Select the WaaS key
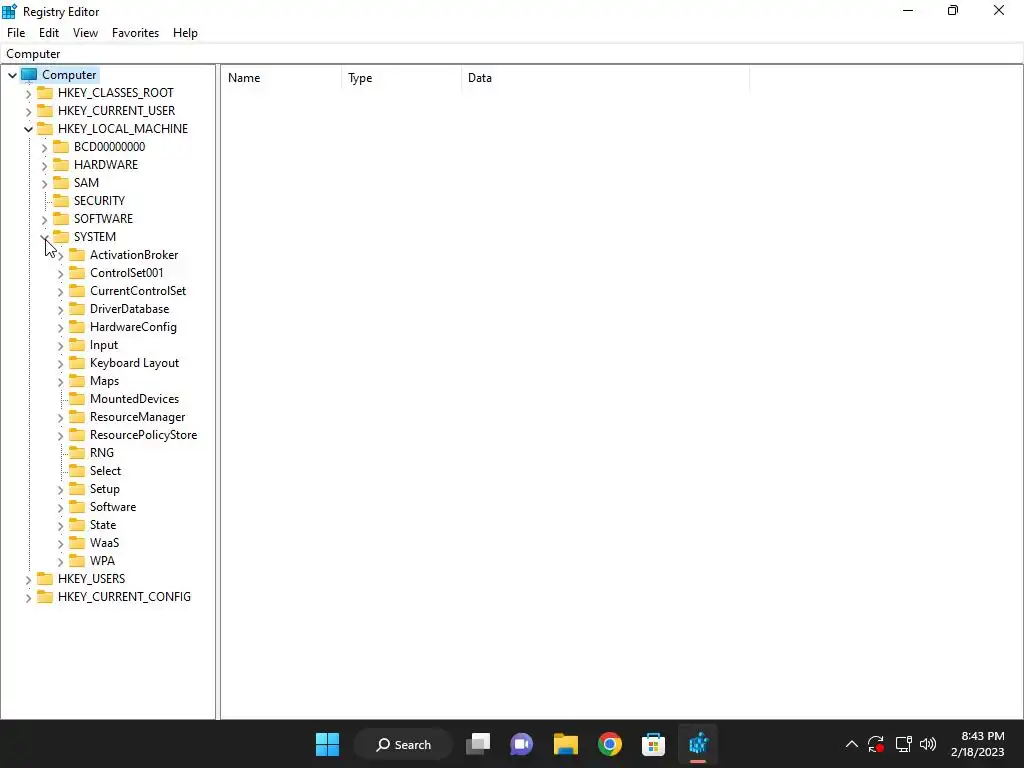Screen dimensions: 1024x768 coord(104,543)
